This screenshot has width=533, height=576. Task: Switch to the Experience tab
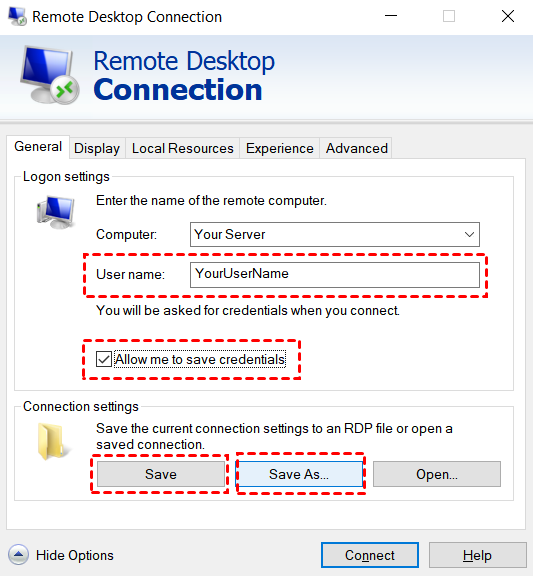280,148
